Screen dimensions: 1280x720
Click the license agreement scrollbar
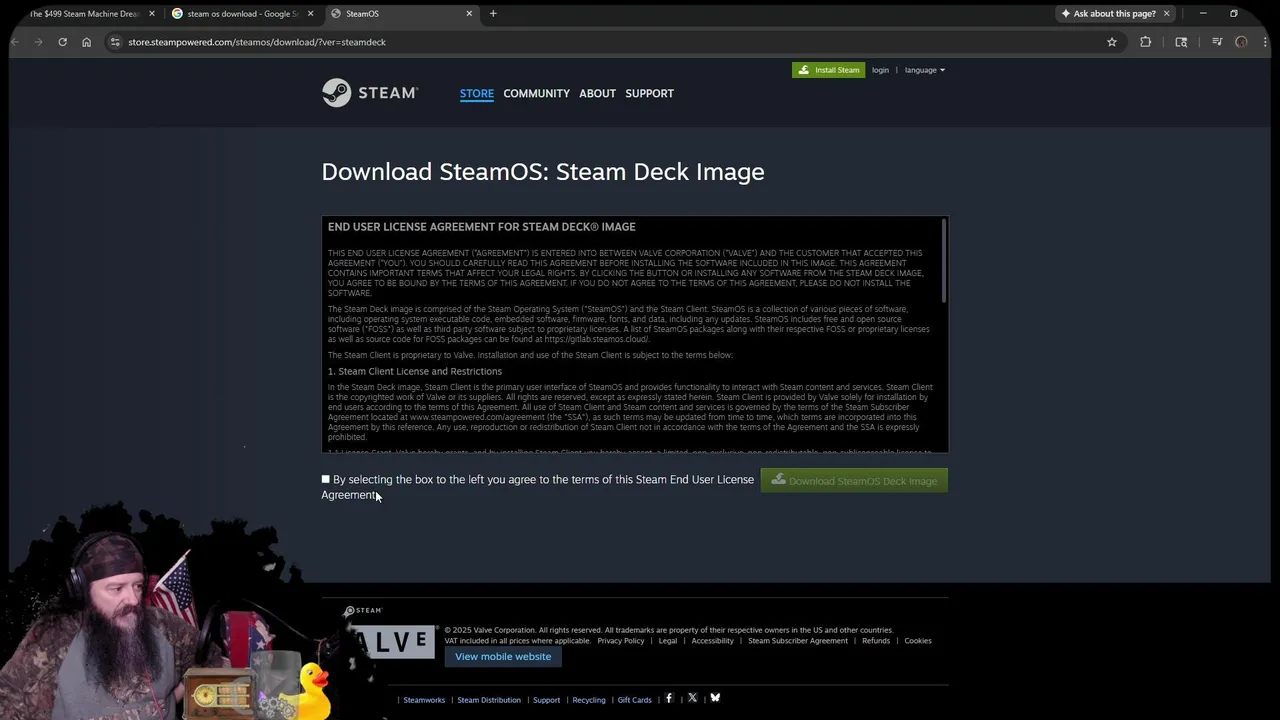pyautogui.click(x=944, y=261)
